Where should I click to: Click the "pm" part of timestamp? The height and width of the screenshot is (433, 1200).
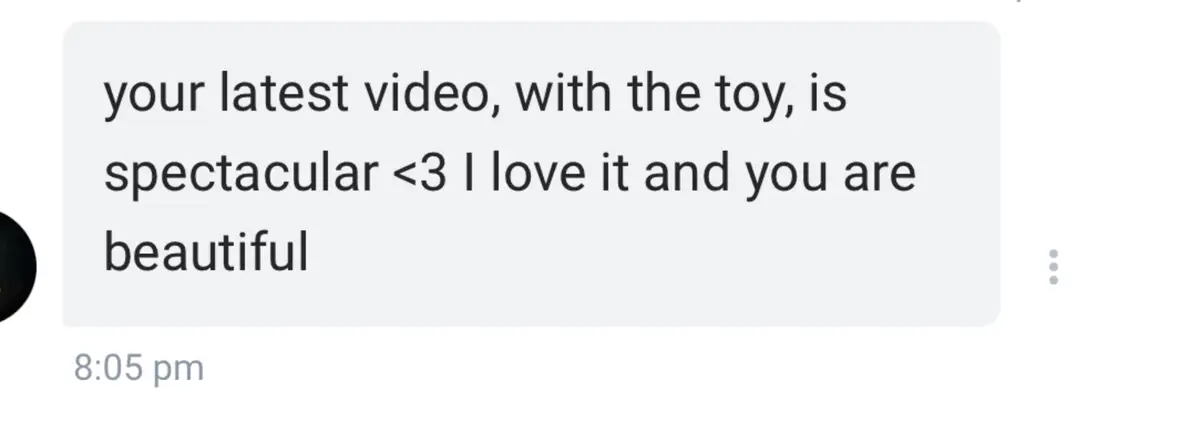[180, 371]
